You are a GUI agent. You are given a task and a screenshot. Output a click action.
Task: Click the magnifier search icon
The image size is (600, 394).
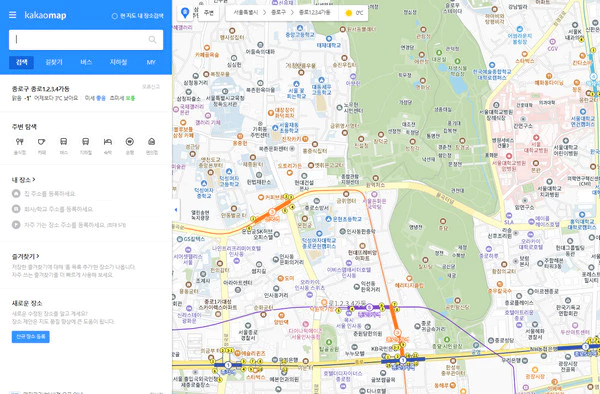152,39
